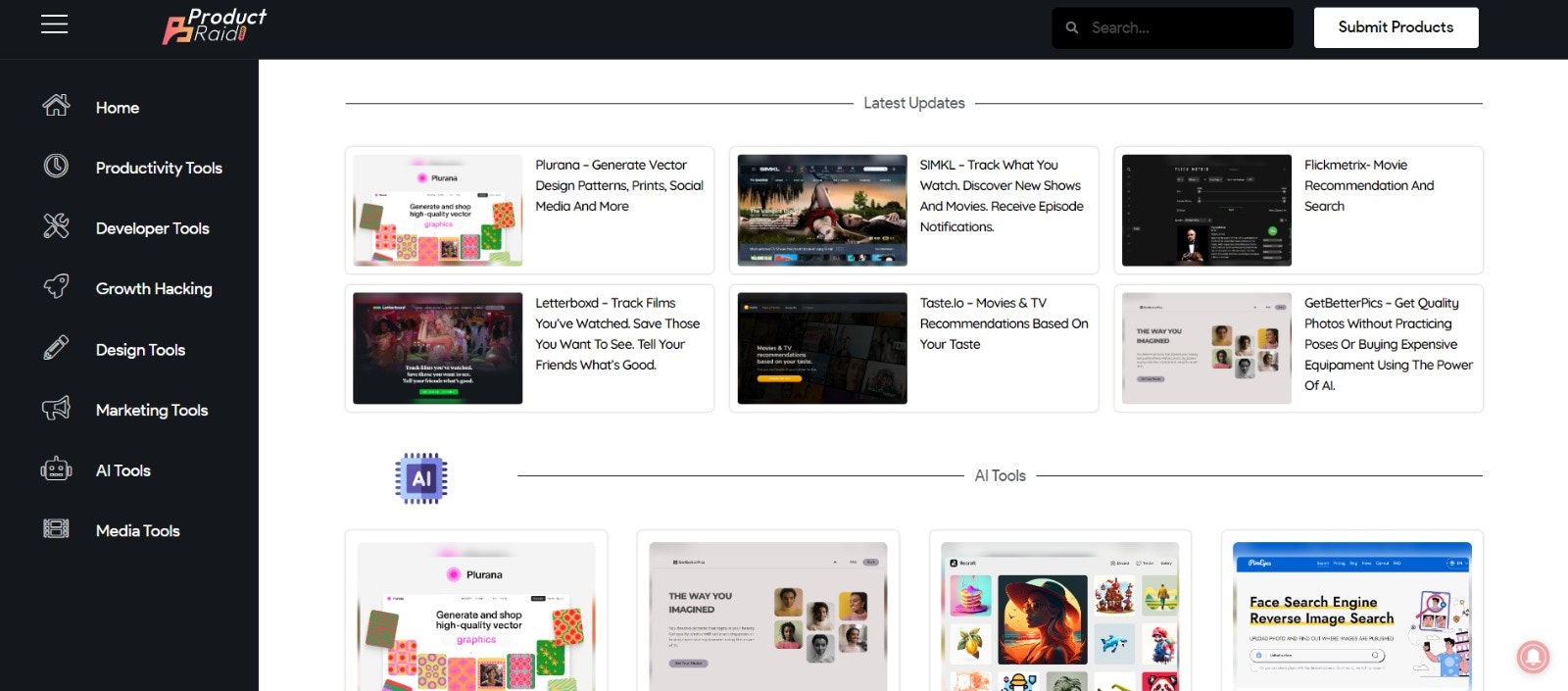Click GetBetterPics thumbnail in Latest Updates
Image resolution: width=1568 pixels, height=691 pixels.
click(1206, 348)
